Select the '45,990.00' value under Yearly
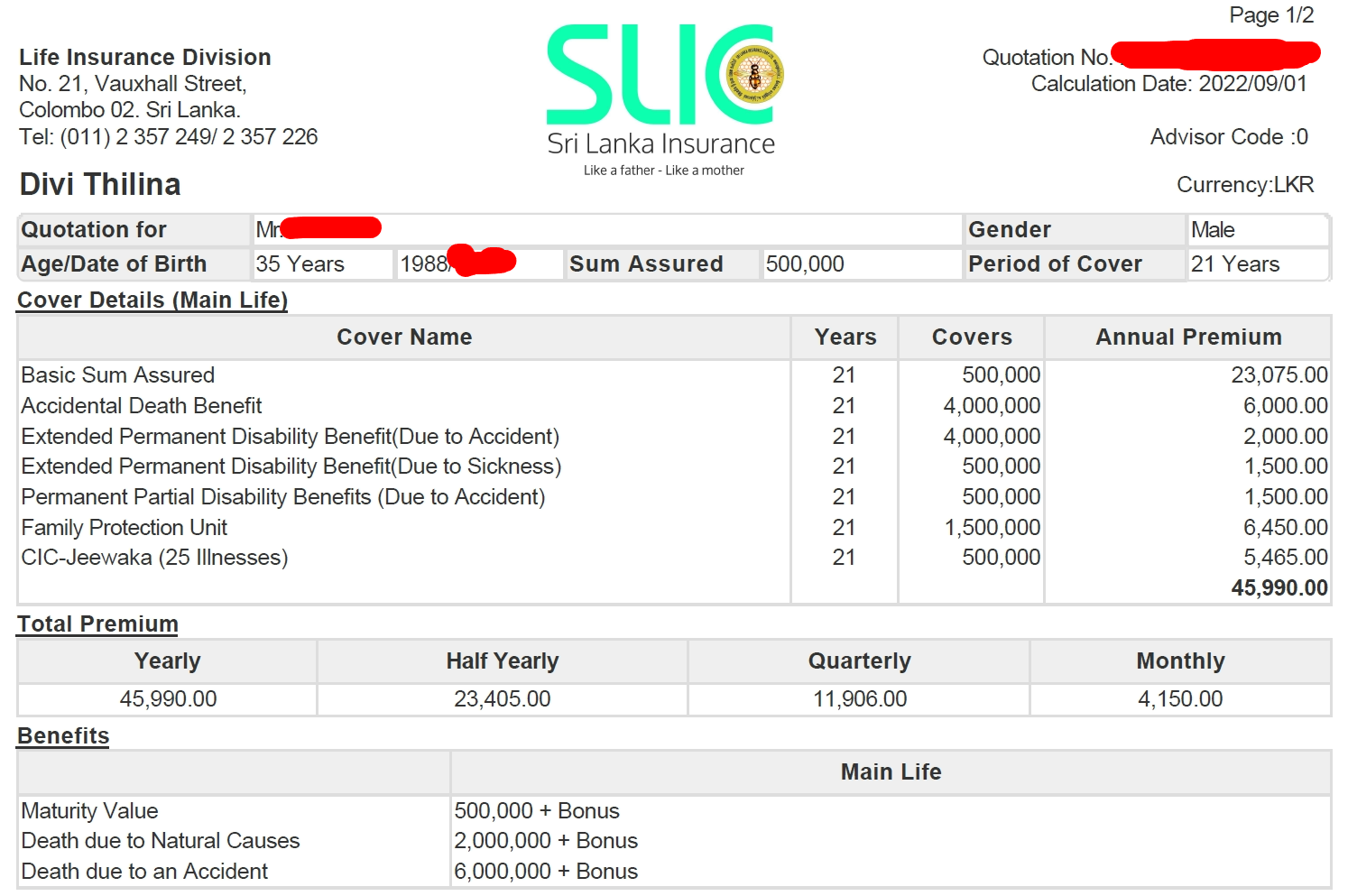Image resolution: width=1348 pixels, height=896 pixels. point(169,699)
